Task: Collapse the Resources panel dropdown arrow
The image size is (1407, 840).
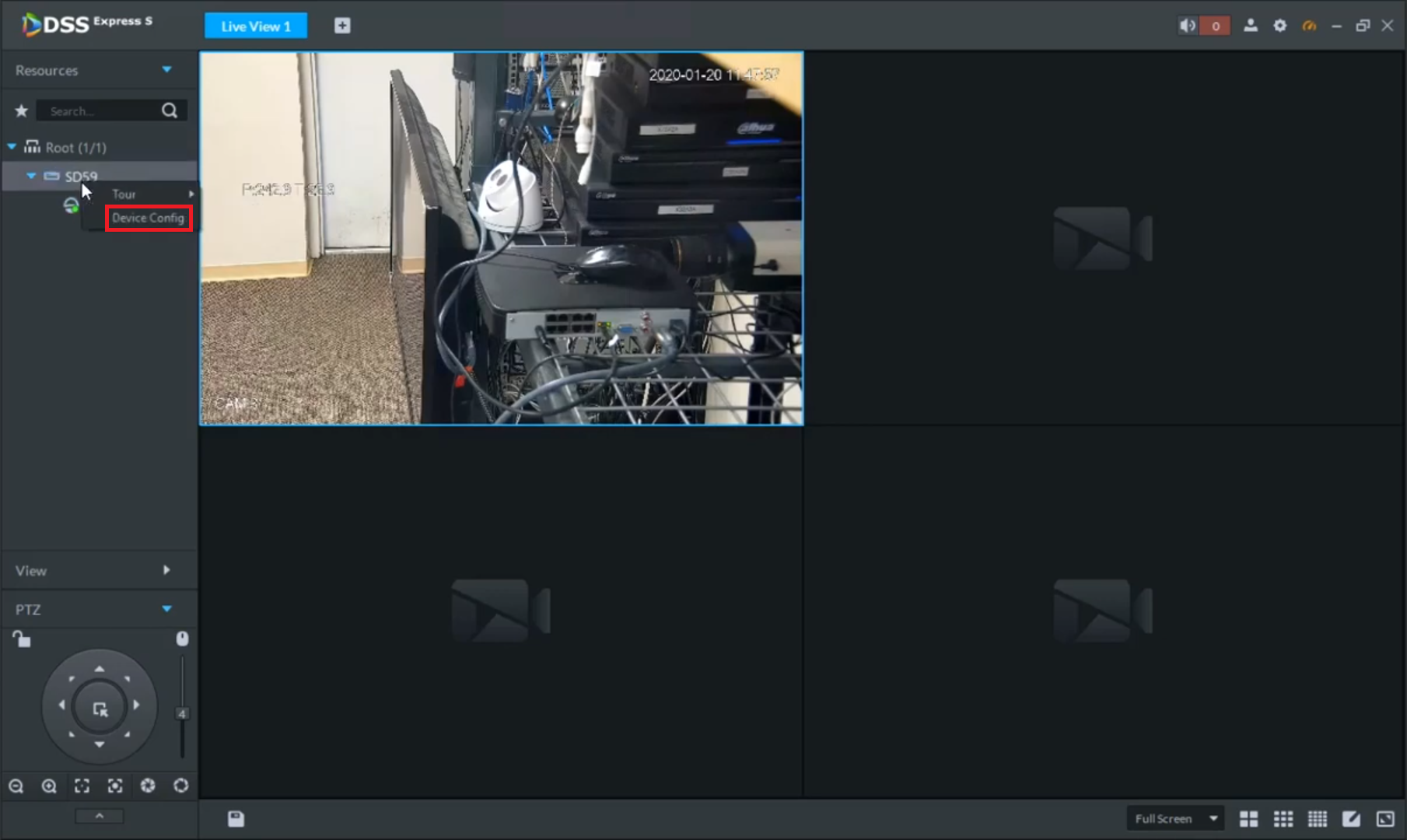Action: [166, 70]
